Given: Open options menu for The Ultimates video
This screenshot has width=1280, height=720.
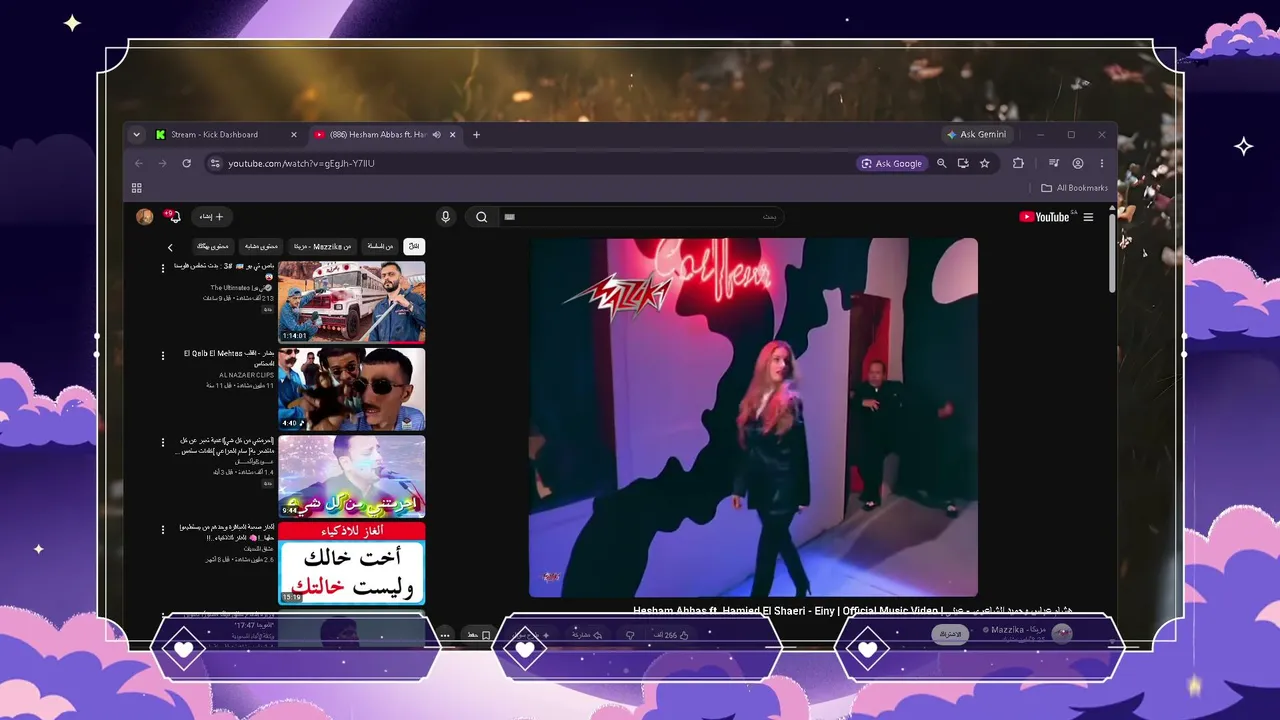Looking at the screenshot, I should click(163, 268).
